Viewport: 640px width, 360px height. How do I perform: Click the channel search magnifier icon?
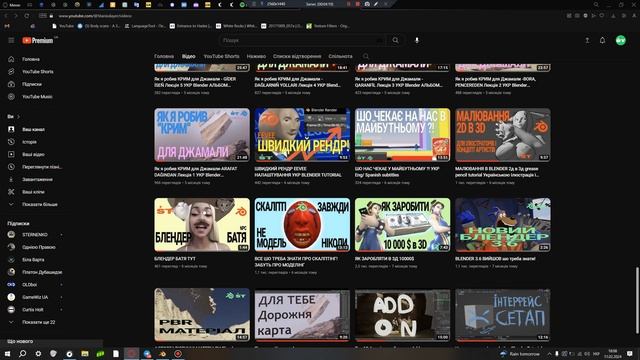pyautogui.click(x=366, y=56)
